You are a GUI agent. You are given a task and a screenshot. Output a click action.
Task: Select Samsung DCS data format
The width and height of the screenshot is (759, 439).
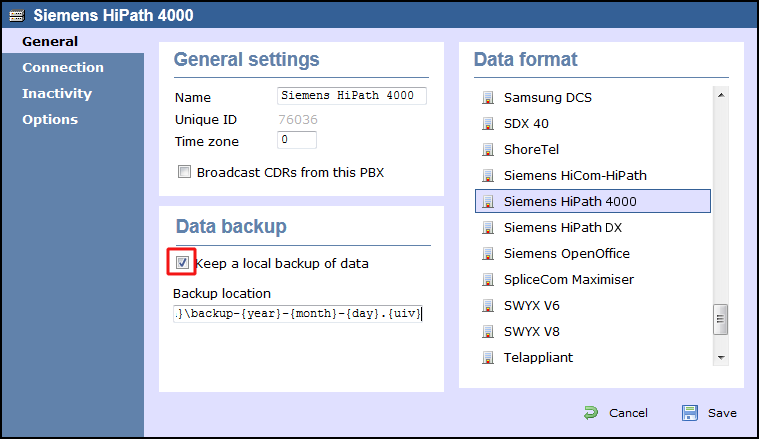click(593, 98)
